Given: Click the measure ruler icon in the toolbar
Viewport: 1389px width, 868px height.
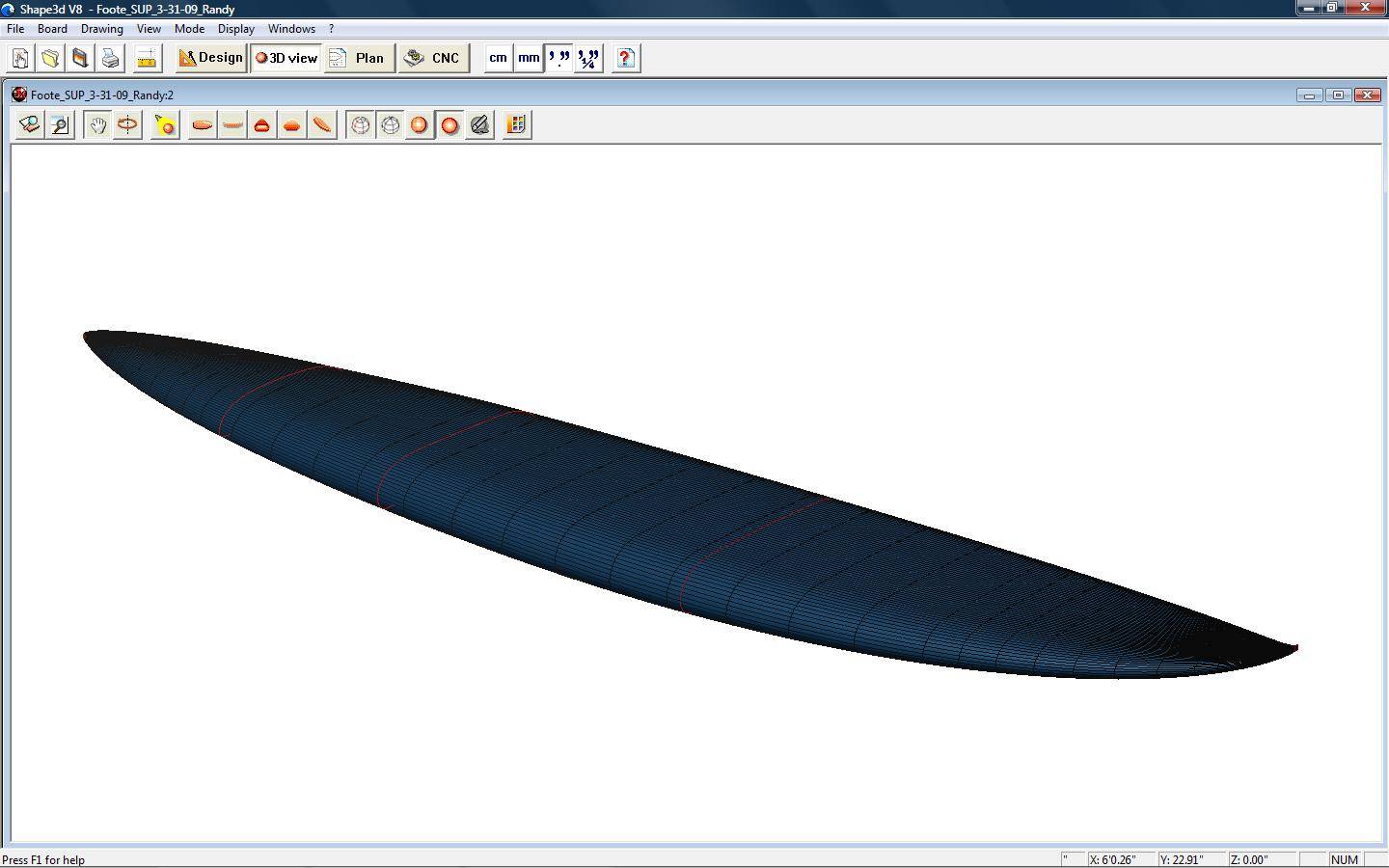Looking at the screenshot, I should tap(147, 59).
